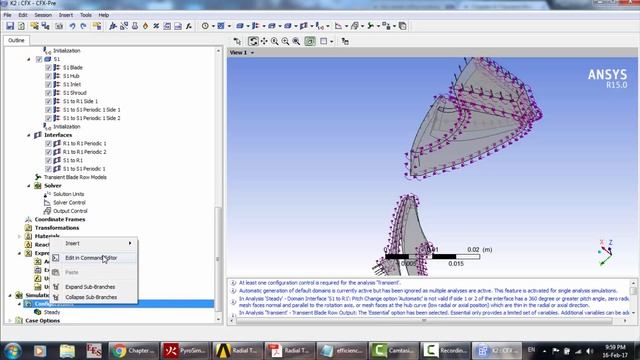Click the green highlighted viewer toolbar icon
The height and width of the screenshot is (360, 640).
pos(310,41)
